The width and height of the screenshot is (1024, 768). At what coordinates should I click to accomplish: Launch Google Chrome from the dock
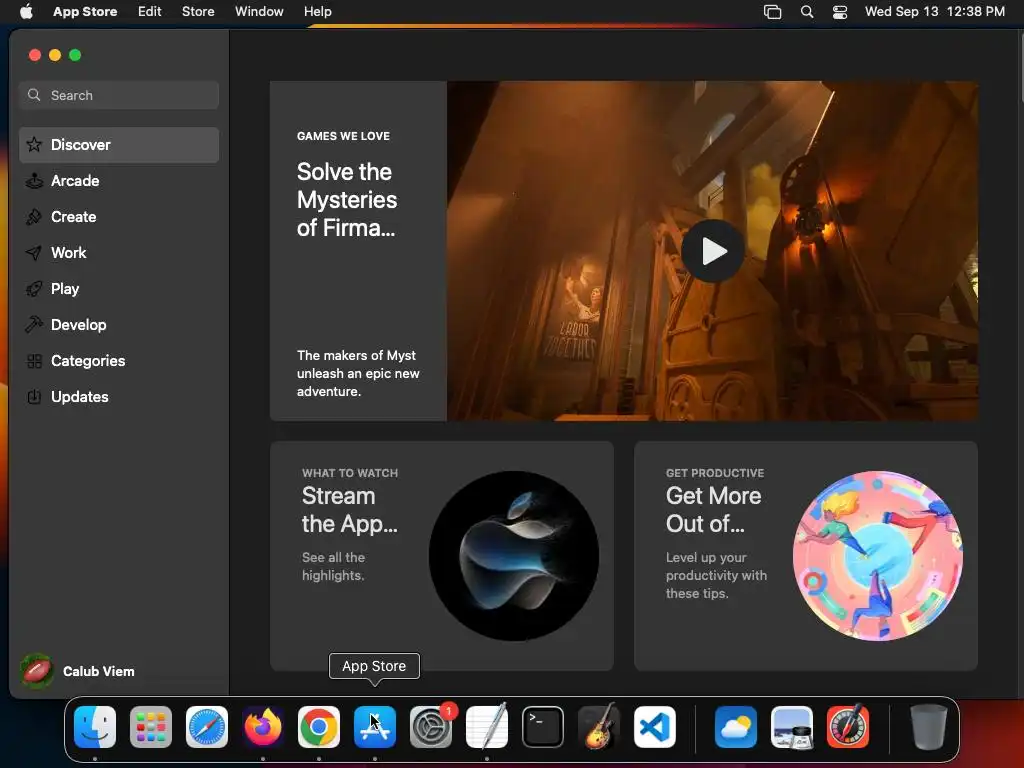[319, 727]
